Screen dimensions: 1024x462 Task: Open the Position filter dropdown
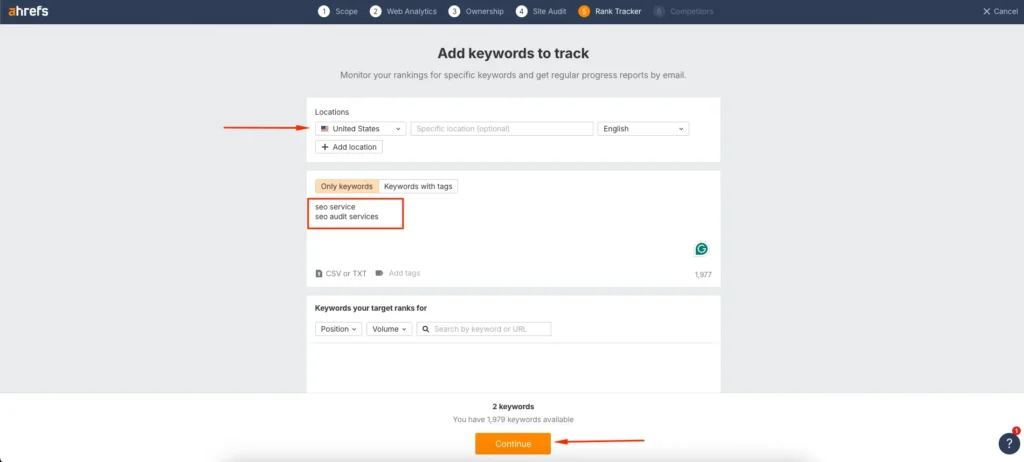(338, 329)
